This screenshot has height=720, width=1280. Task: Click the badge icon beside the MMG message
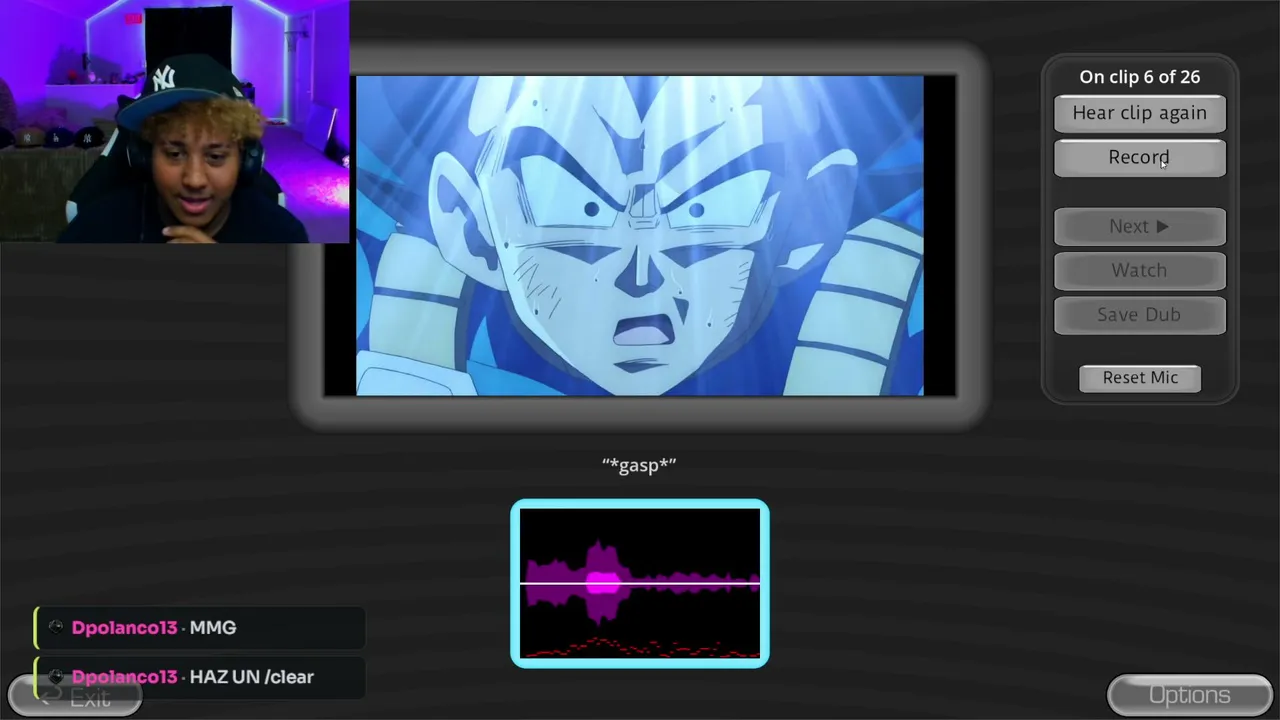[56, 627]
